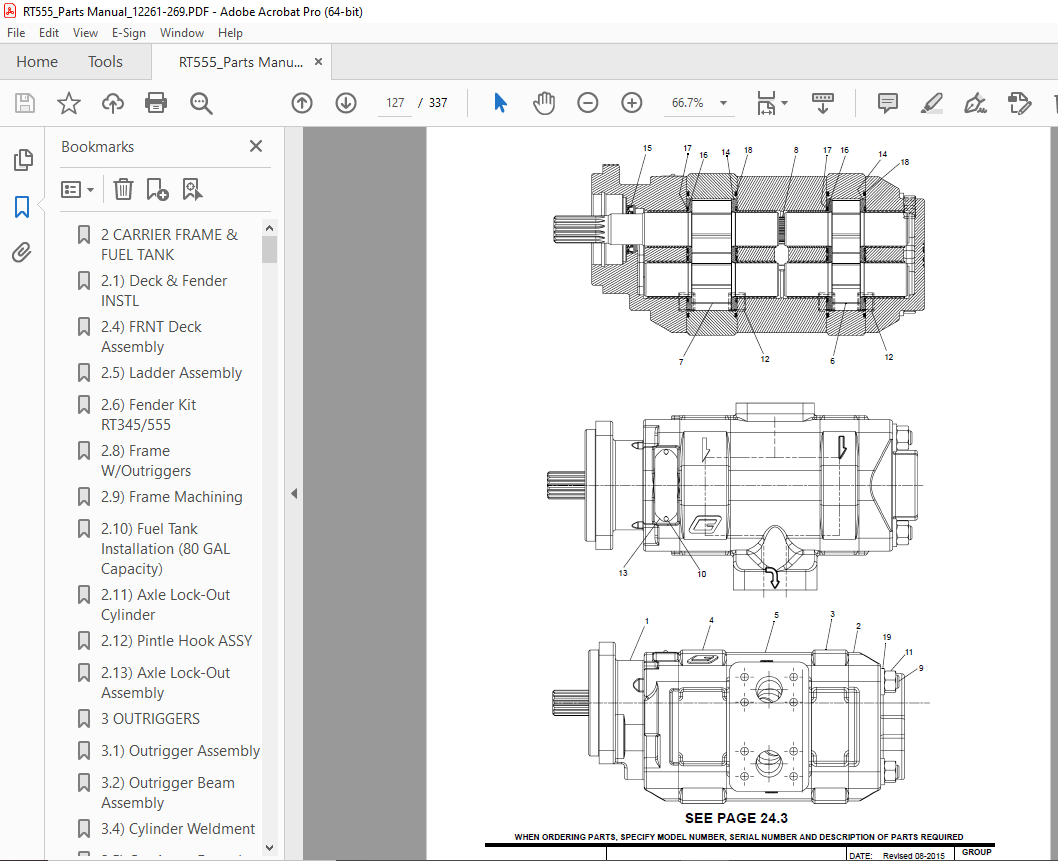The image size is (1058, 861).
Task: Open bookmark 2.12) Pintle Hook ASSY
Action: pos(177,641)
